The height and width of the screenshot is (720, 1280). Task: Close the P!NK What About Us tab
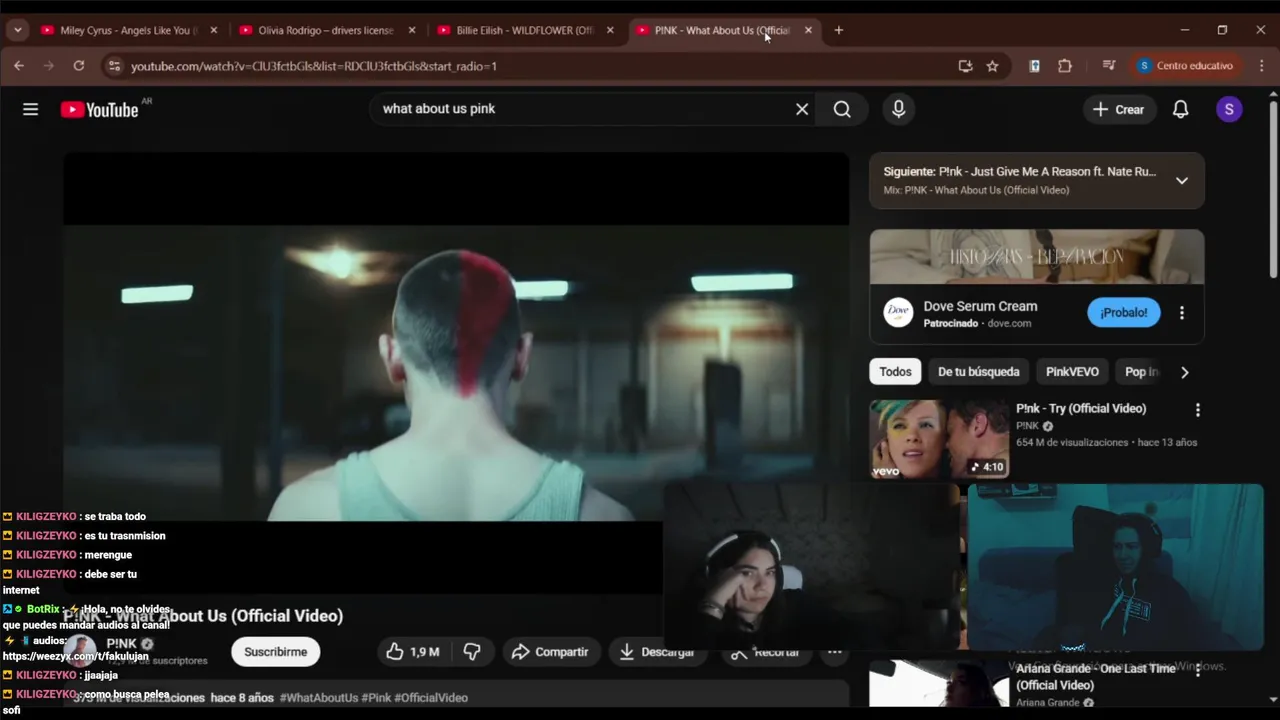[808, 30]
